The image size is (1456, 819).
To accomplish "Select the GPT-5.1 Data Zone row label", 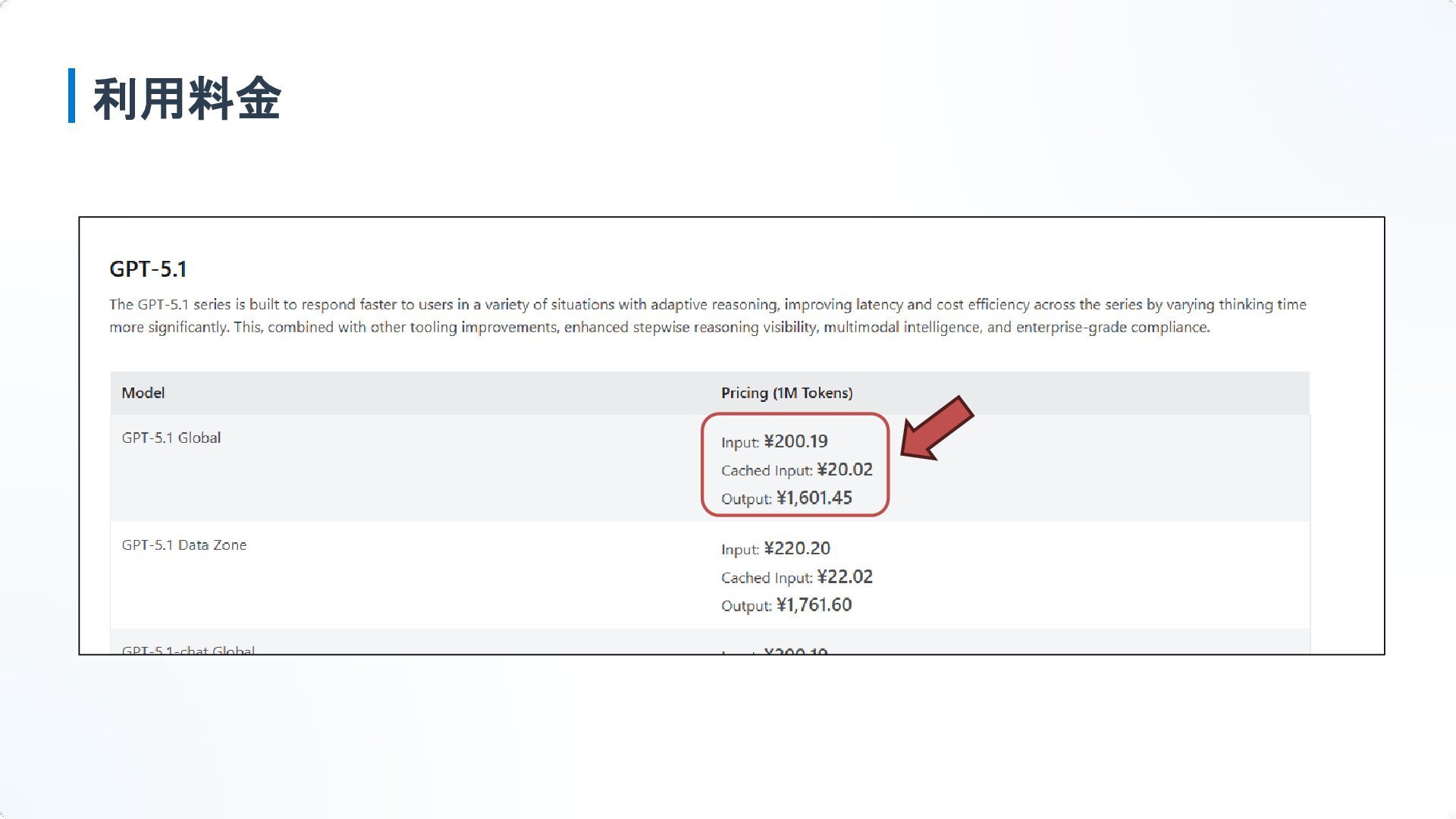I will [x=184, y=544].
